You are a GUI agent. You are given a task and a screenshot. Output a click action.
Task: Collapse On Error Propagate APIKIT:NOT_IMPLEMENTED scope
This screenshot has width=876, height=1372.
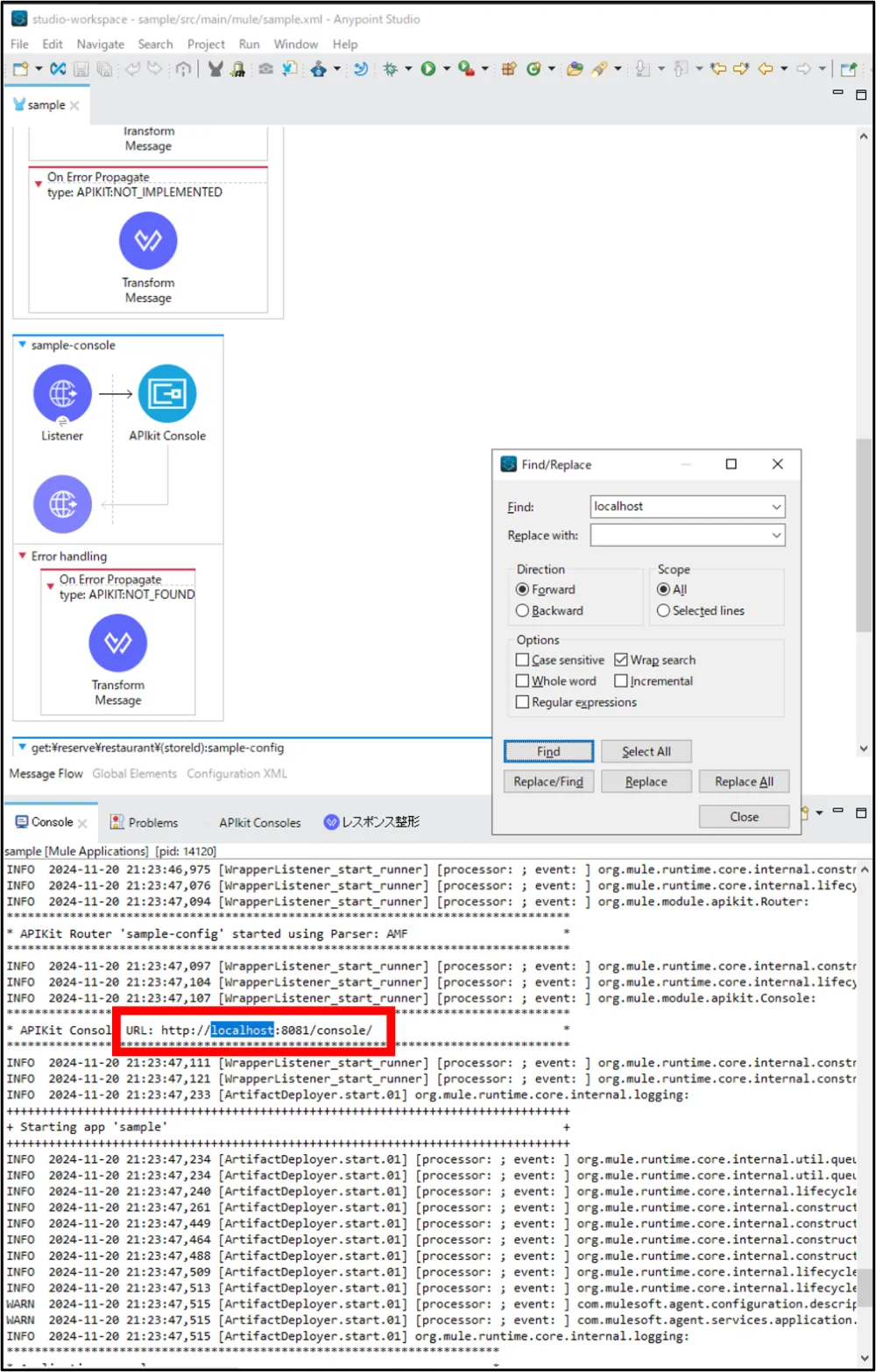coord(39,184)
